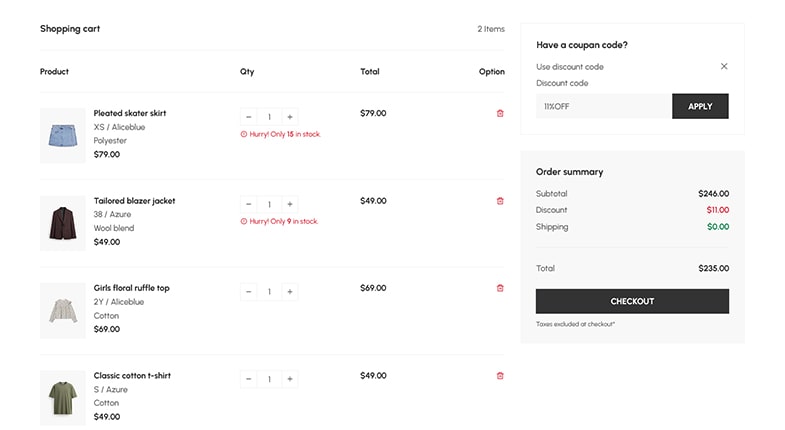
Task: Reduce Girls floral ruffle top quantity
Action: click(249, 292)
